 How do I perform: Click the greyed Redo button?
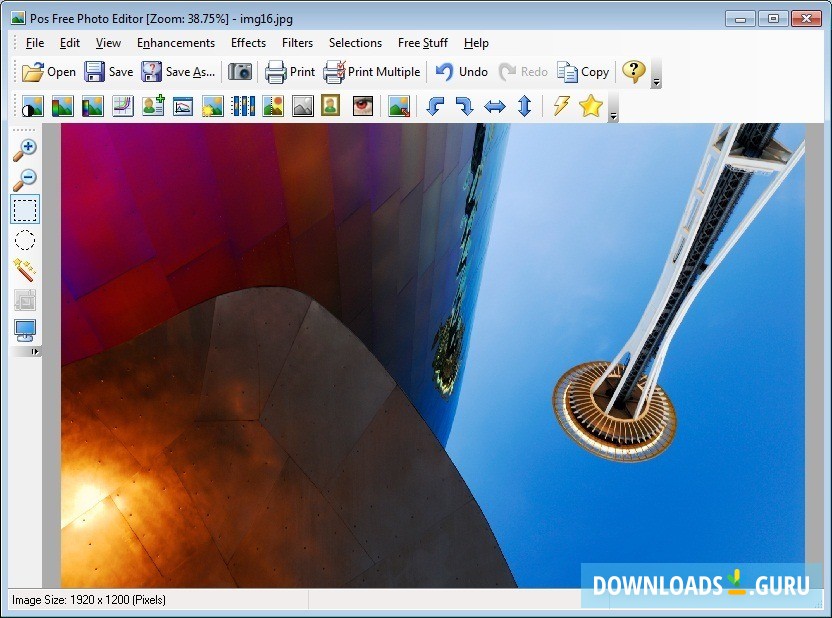(x=523, y=72)
